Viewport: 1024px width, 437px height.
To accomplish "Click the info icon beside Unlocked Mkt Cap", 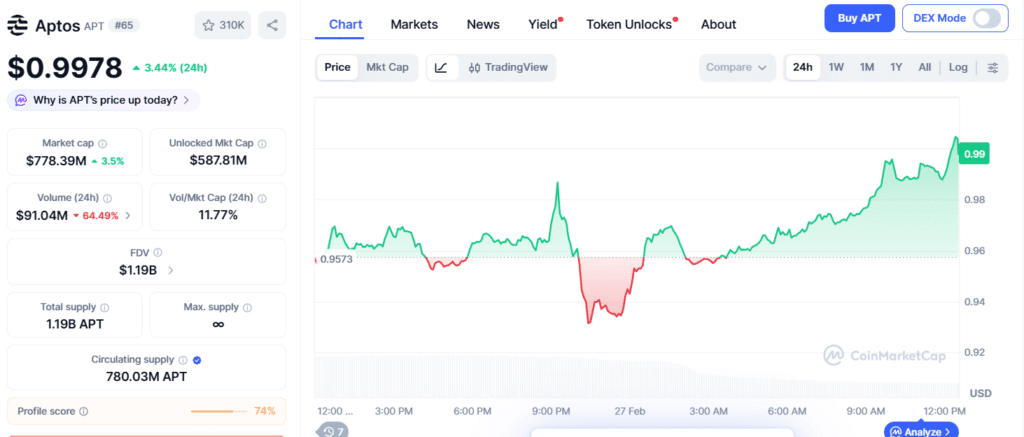I will [x=262, y=143].
